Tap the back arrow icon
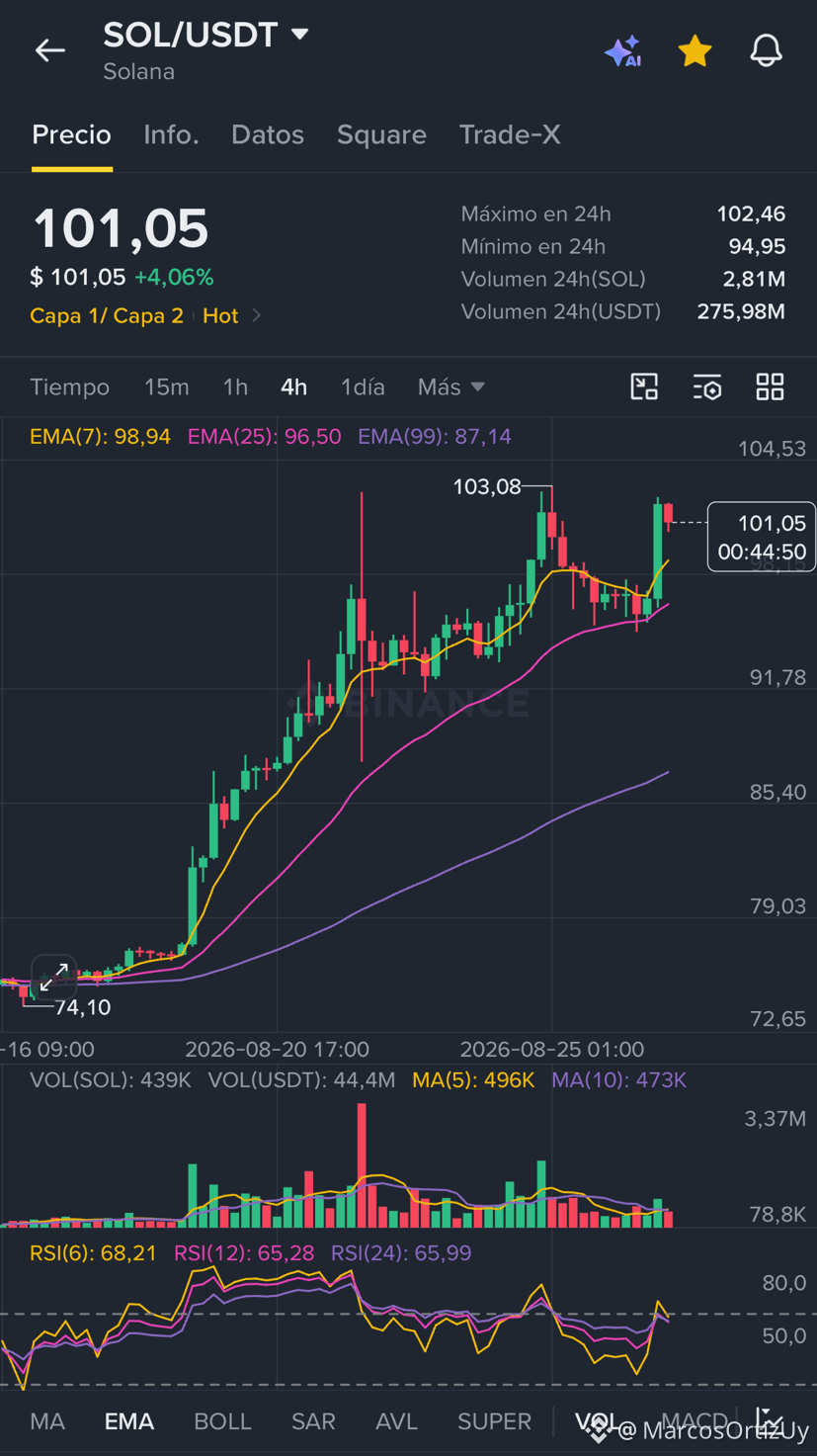 point(49,50)
